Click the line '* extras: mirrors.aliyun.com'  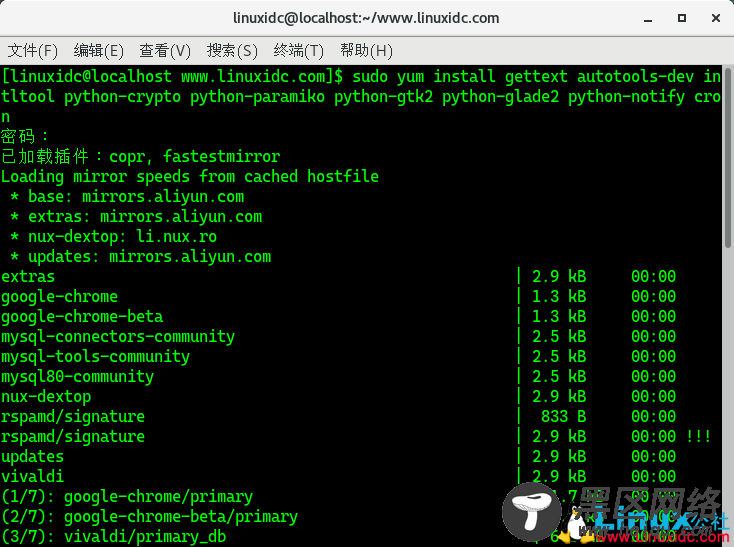[136, 217]
